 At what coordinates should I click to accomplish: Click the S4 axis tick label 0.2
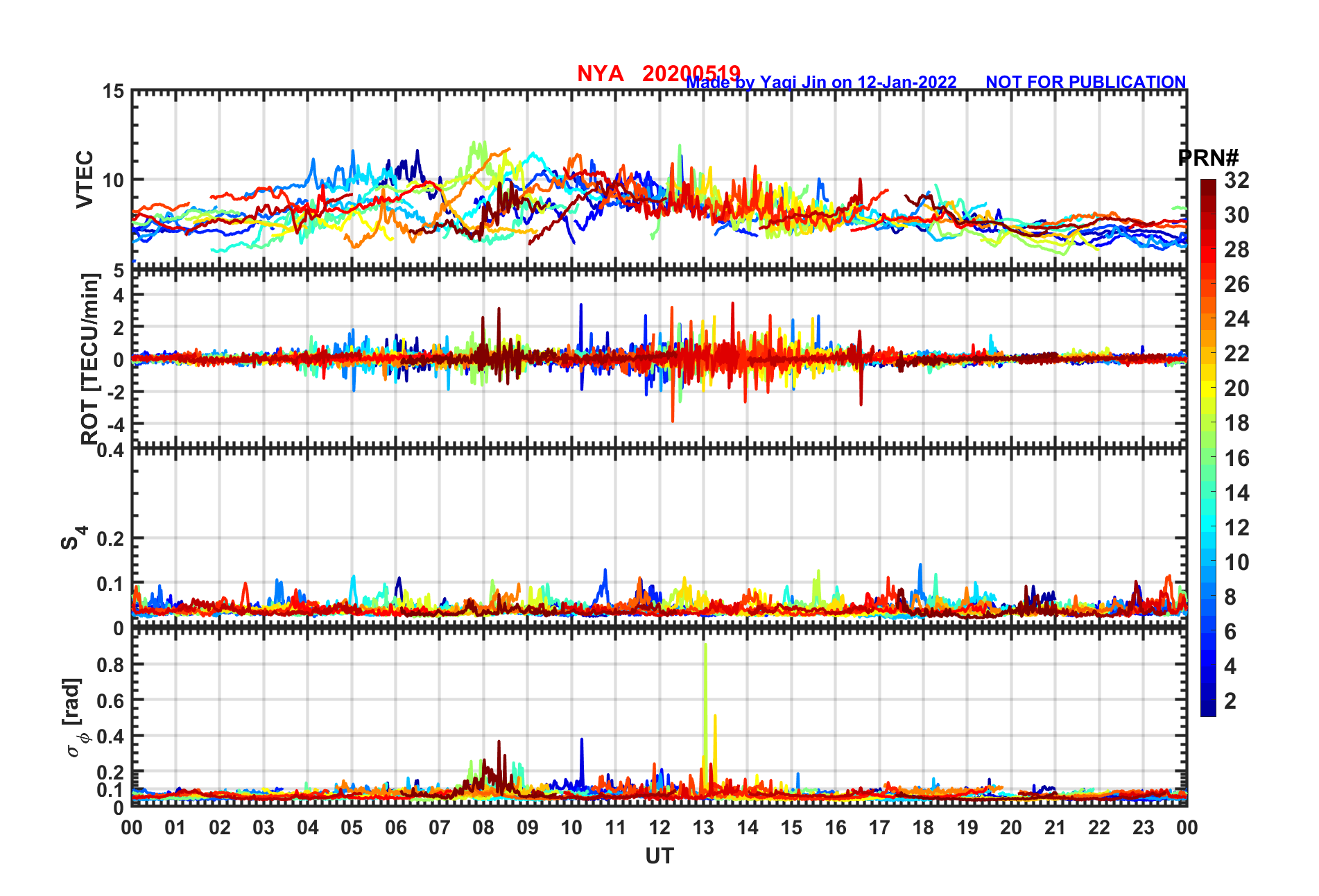(111, 538)
